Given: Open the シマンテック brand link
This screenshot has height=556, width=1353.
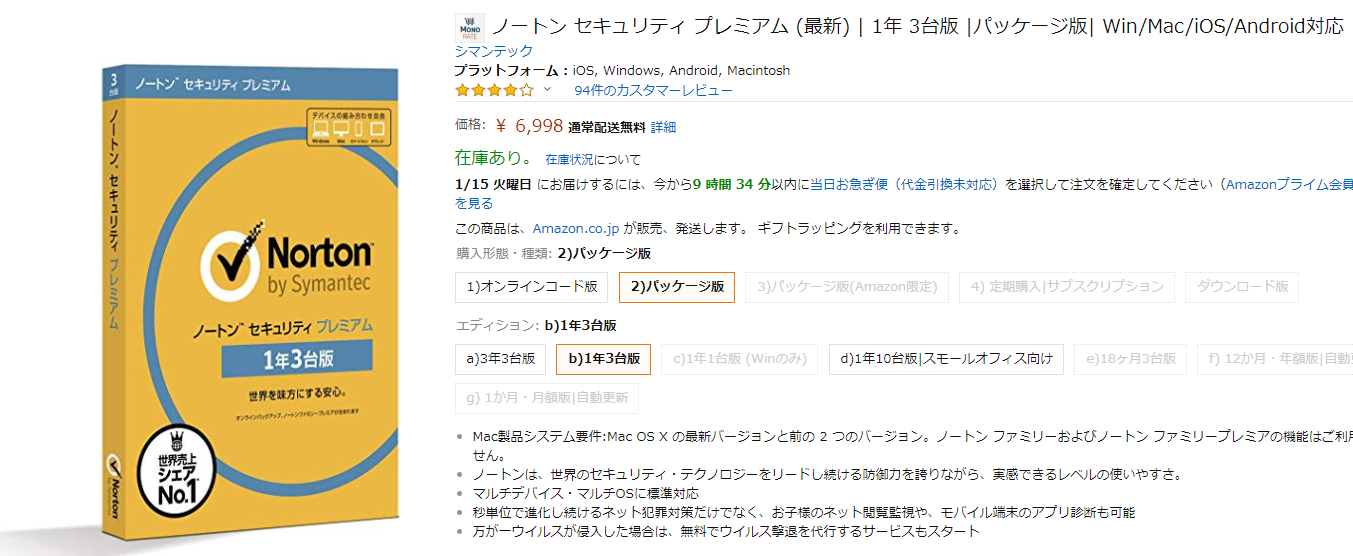Looking at the screenshot, I should click(494, 51).
